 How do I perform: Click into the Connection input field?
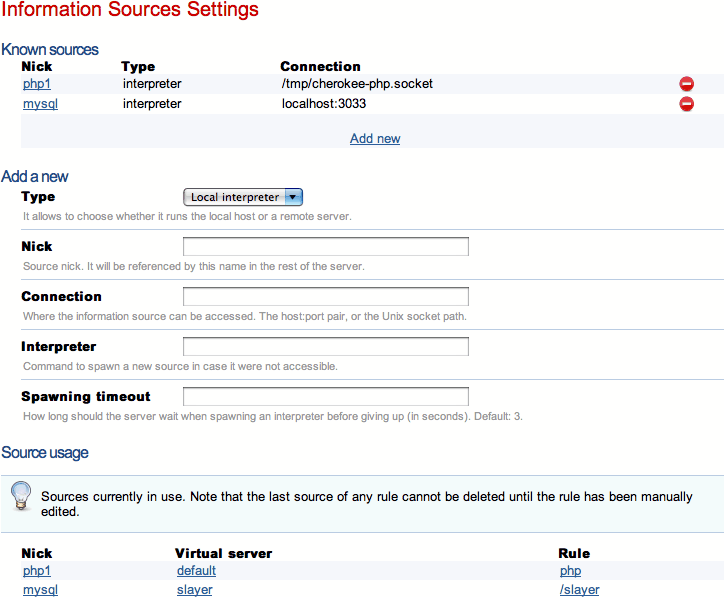325,297
